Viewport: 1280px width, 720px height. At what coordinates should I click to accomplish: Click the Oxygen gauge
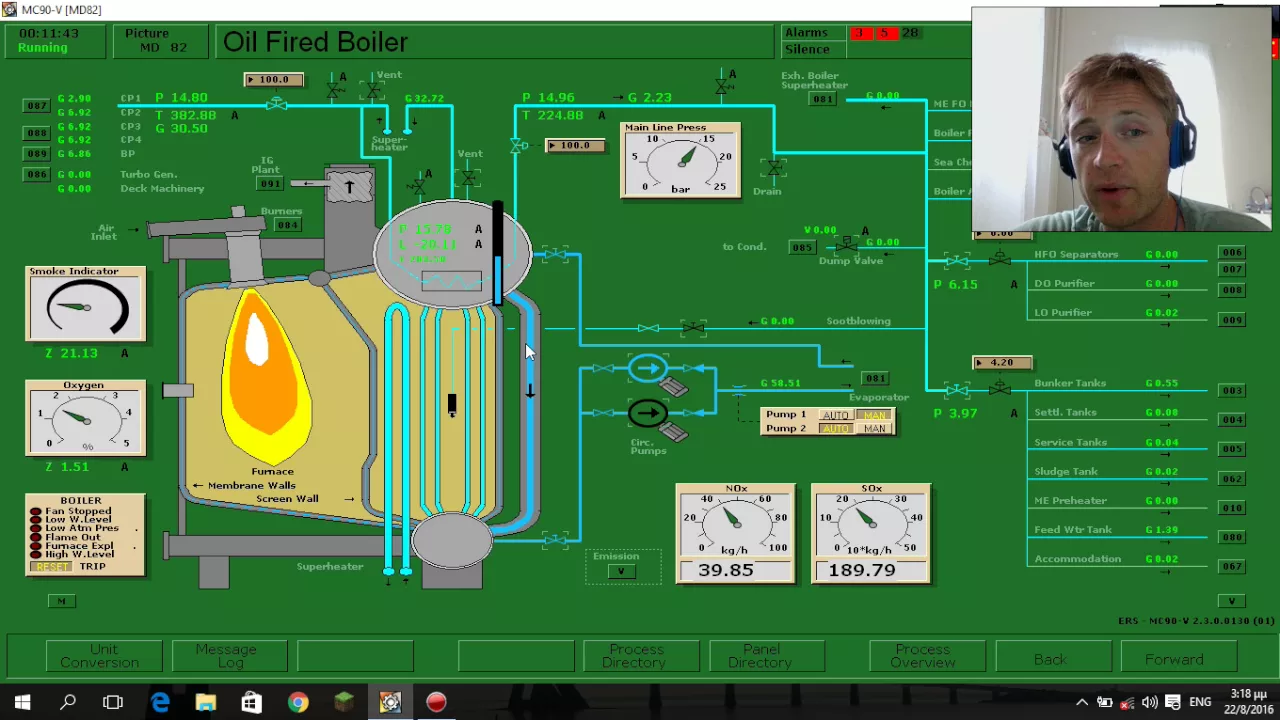point(85,417)
